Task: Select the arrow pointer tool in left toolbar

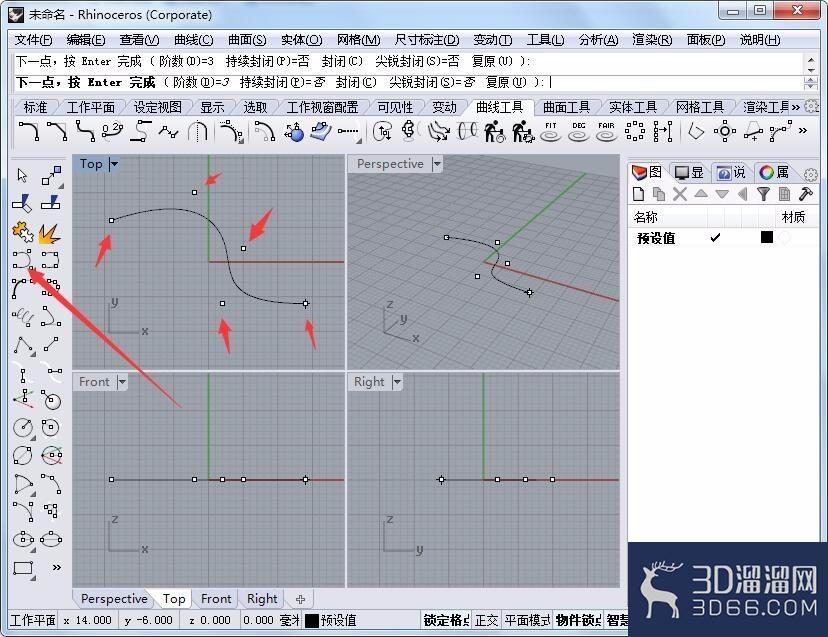Action: pyautogui.click(x=22, y=175)
